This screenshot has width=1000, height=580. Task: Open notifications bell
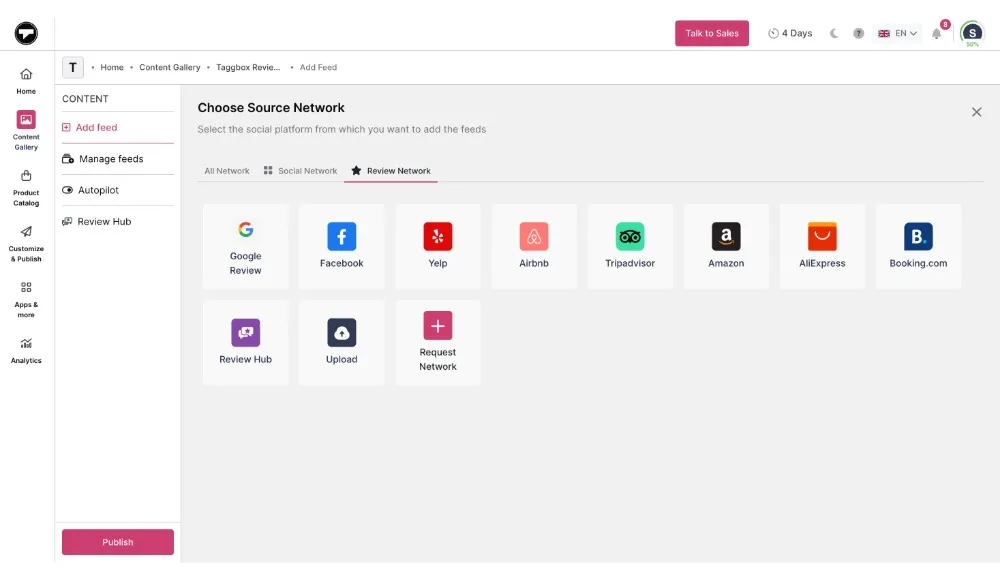click(x=936, y=33)
